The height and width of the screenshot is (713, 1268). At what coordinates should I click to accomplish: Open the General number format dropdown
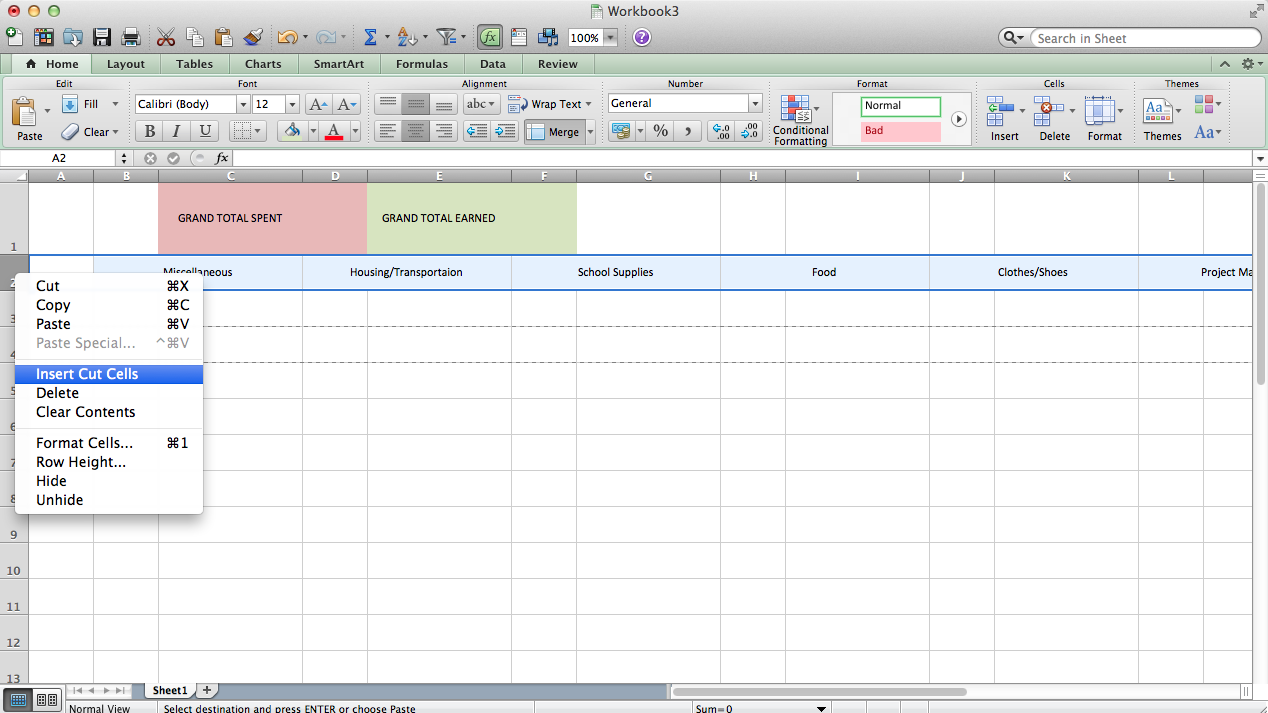coord(755,103)
